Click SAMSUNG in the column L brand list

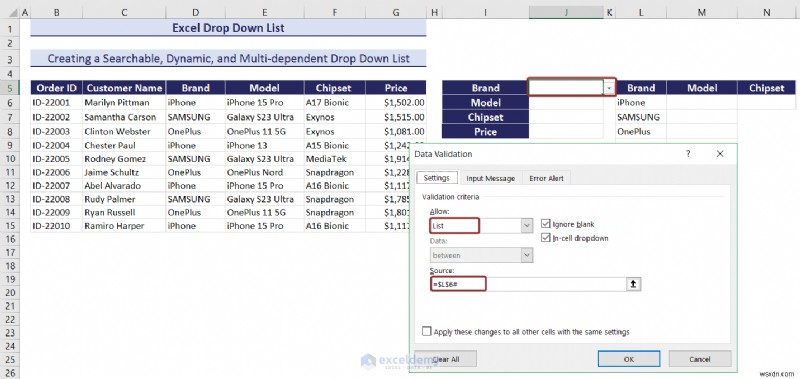tap(641, 117)
